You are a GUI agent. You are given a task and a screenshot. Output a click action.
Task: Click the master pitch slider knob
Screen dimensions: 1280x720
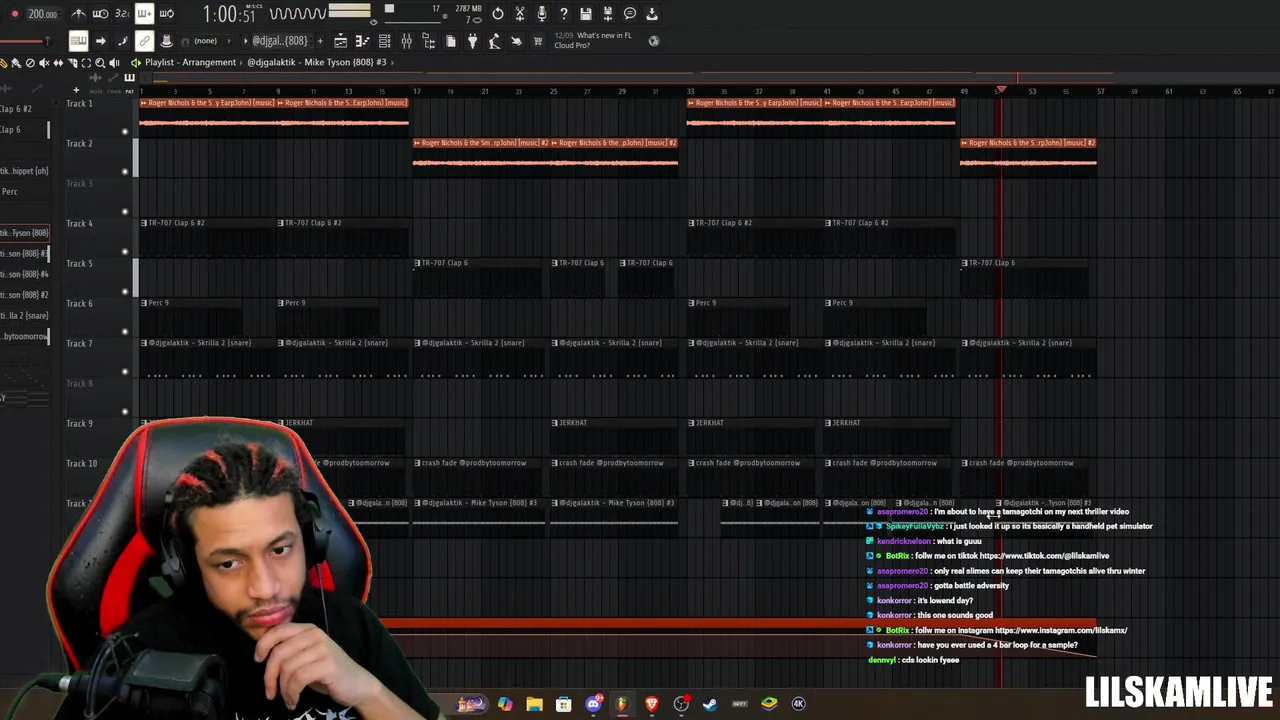click(x=47, y=41)
